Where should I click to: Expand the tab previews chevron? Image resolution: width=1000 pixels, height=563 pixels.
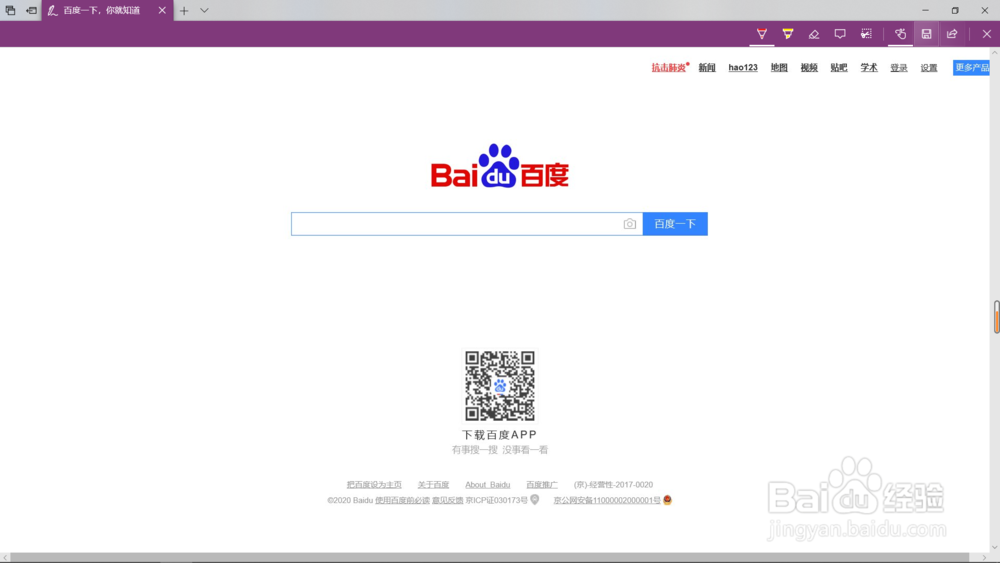point(204,10)
